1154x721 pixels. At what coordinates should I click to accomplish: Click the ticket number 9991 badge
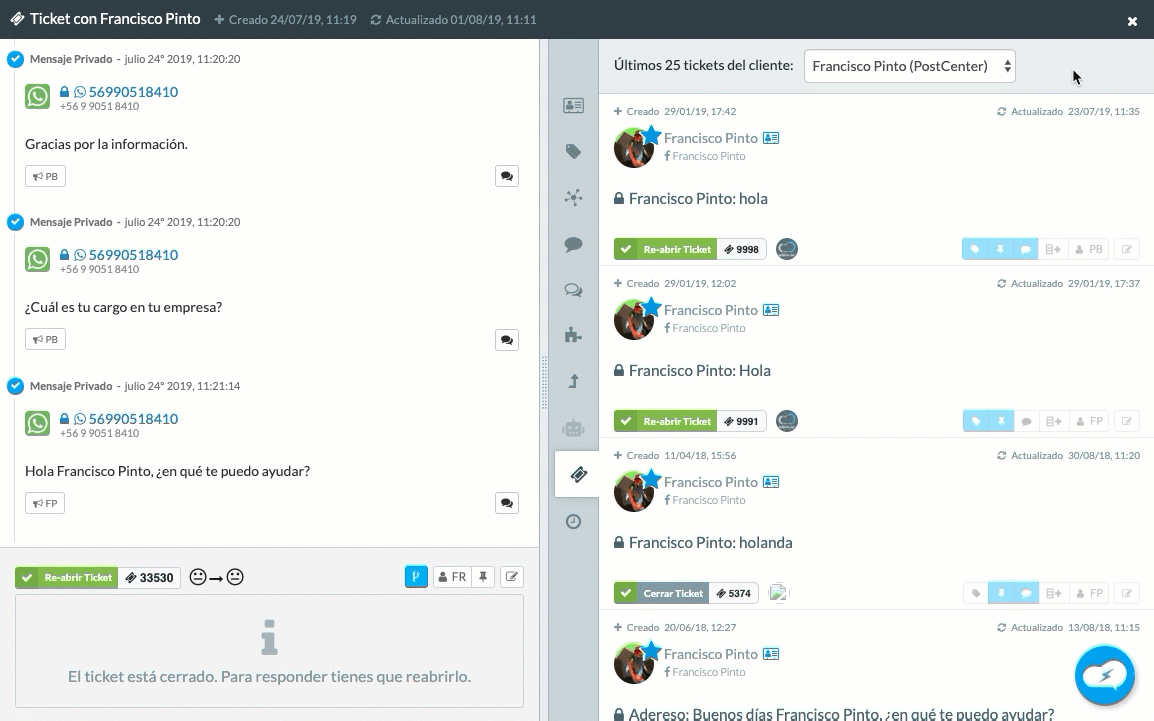(742, 422)
